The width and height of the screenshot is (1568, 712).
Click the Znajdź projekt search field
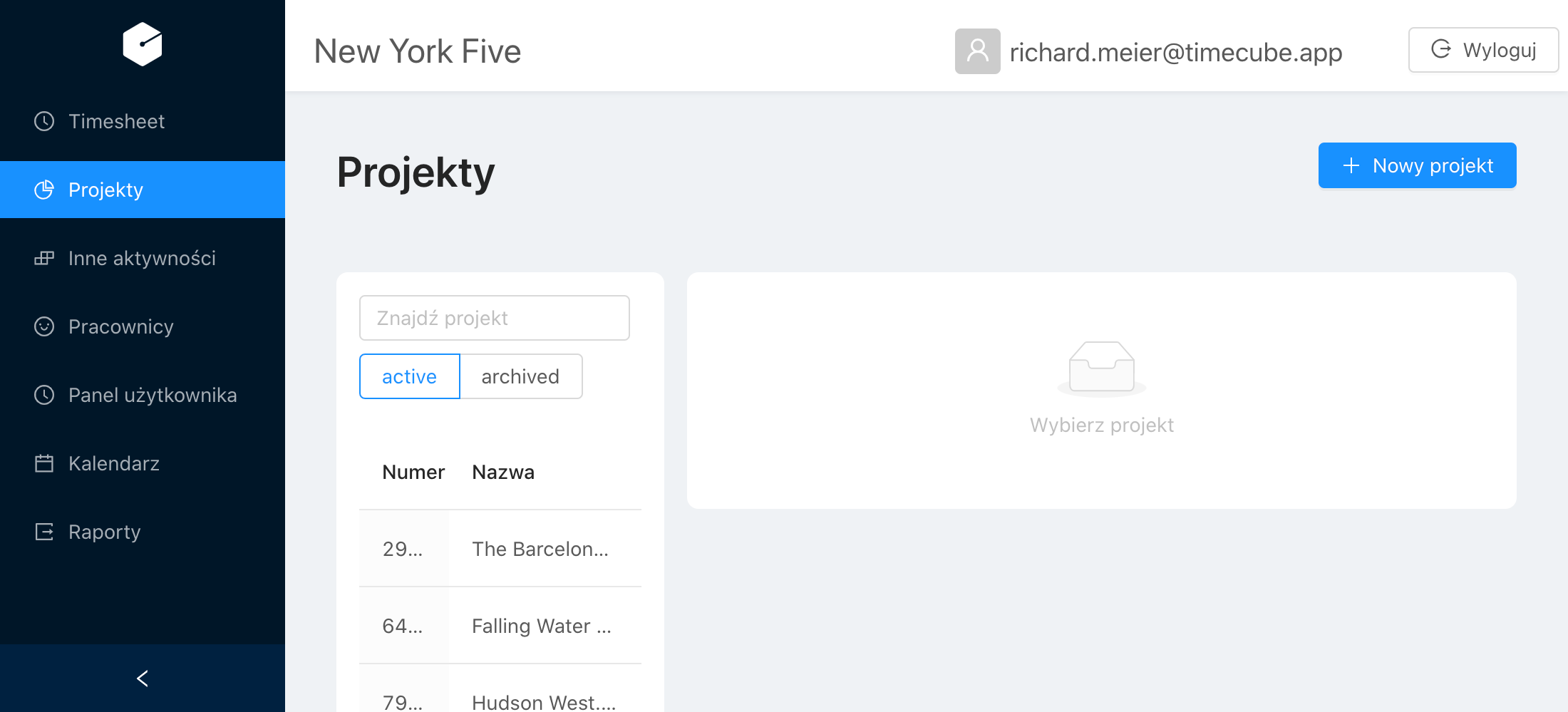pos(495,318)
